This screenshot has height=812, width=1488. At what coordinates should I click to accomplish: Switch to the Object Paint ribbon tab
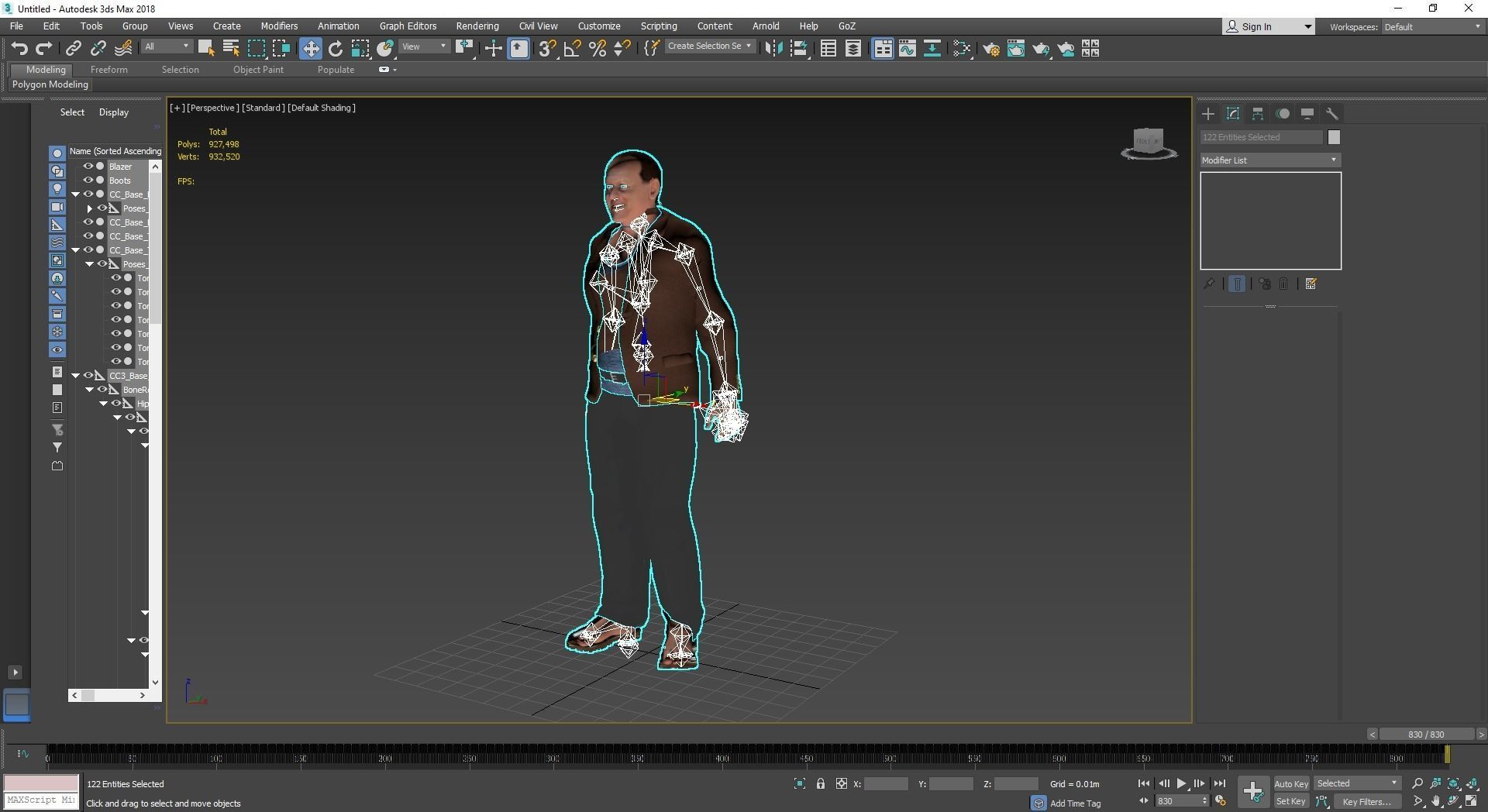click(x=258, y=70)
